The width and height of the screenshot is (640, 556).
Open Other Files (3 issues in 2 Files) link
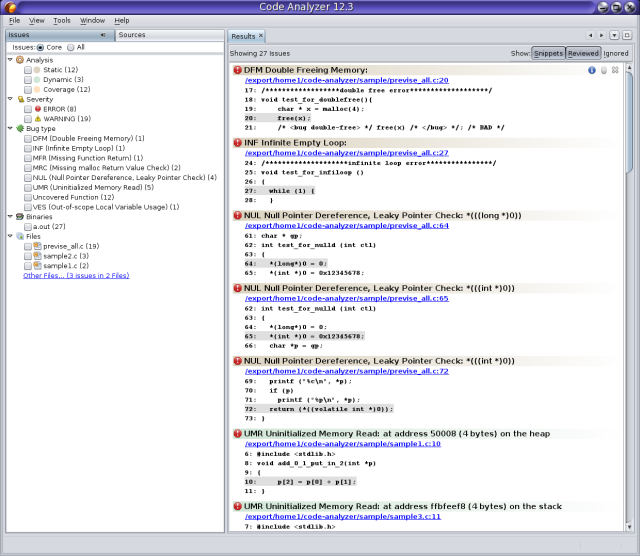point(76,276)
